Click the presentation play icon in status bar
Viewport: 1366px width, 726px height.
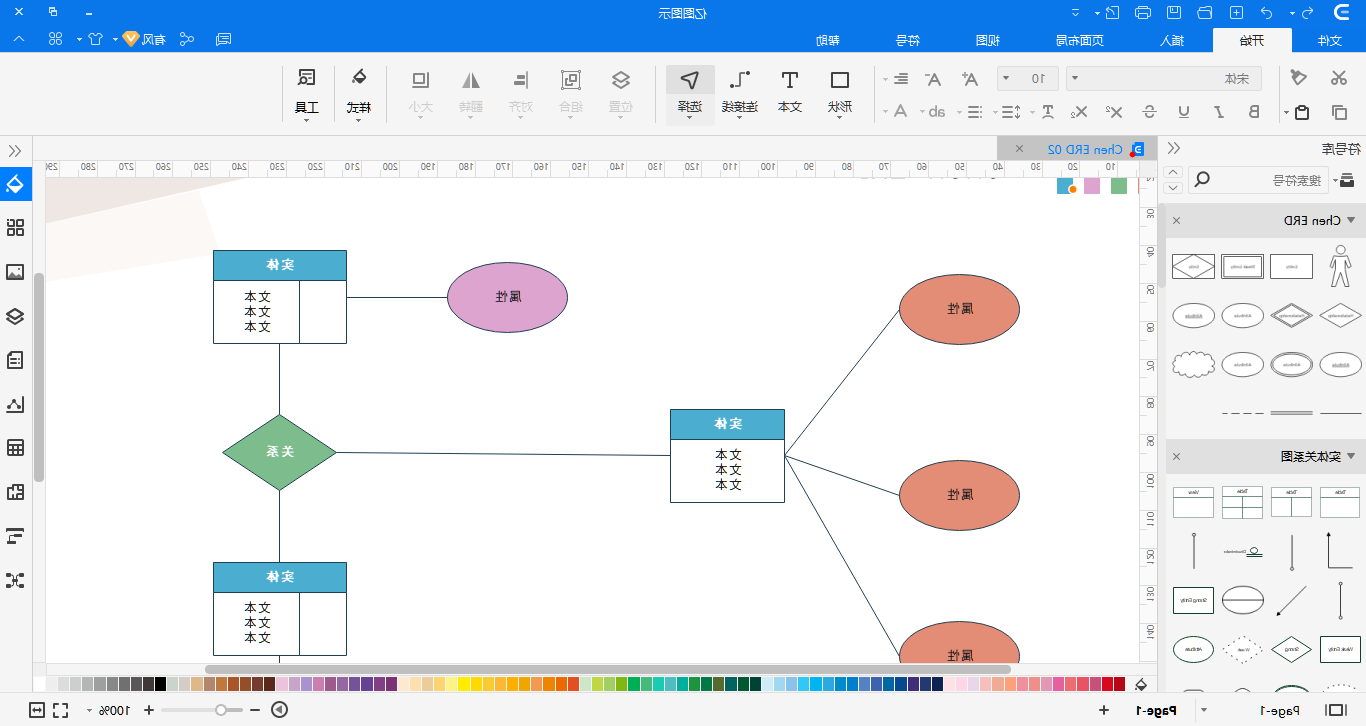(280, 710)
